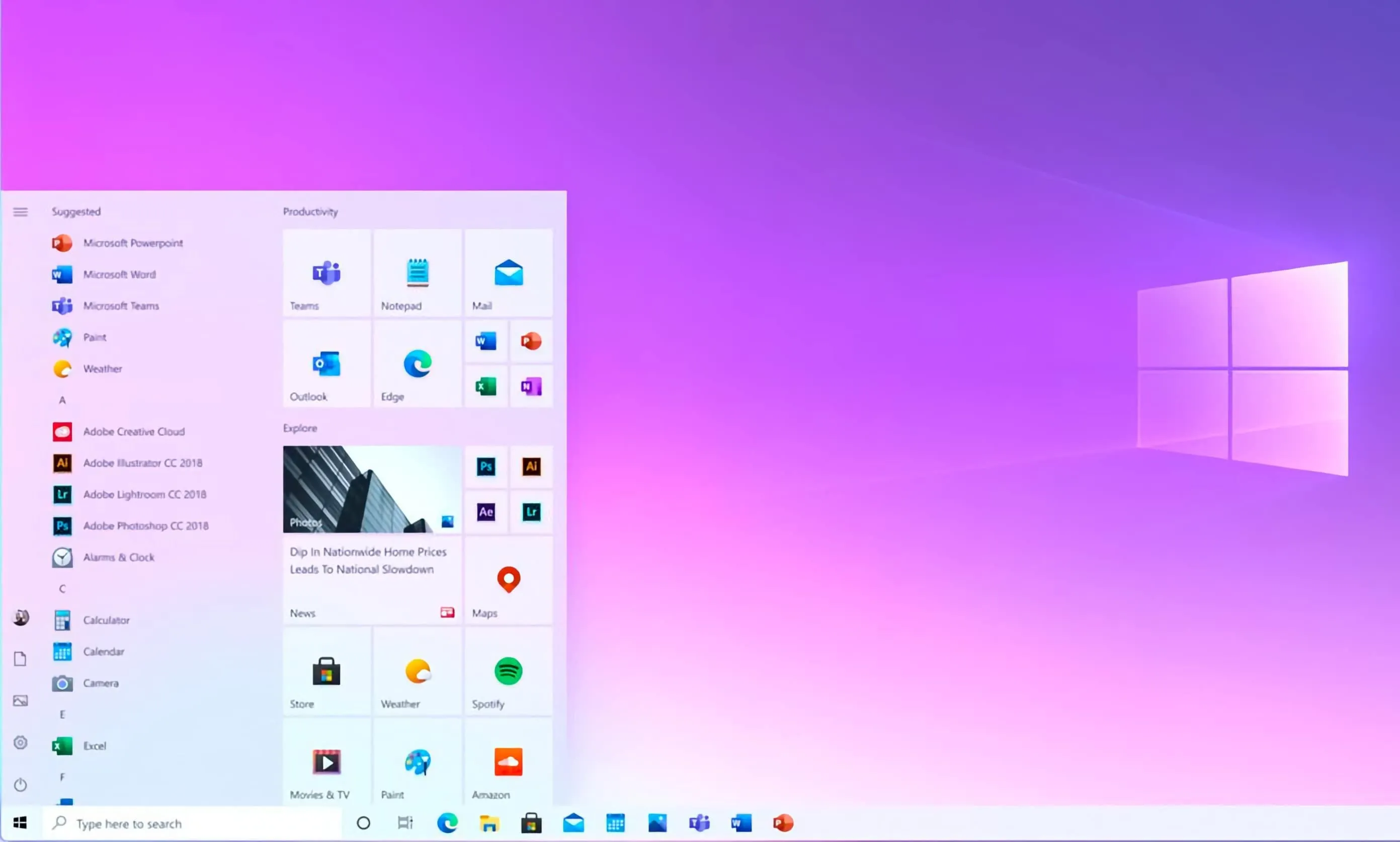Open the Teams tile in Productivity
The width and height of the screenshot is (1400, 842).
click(326, 273)
